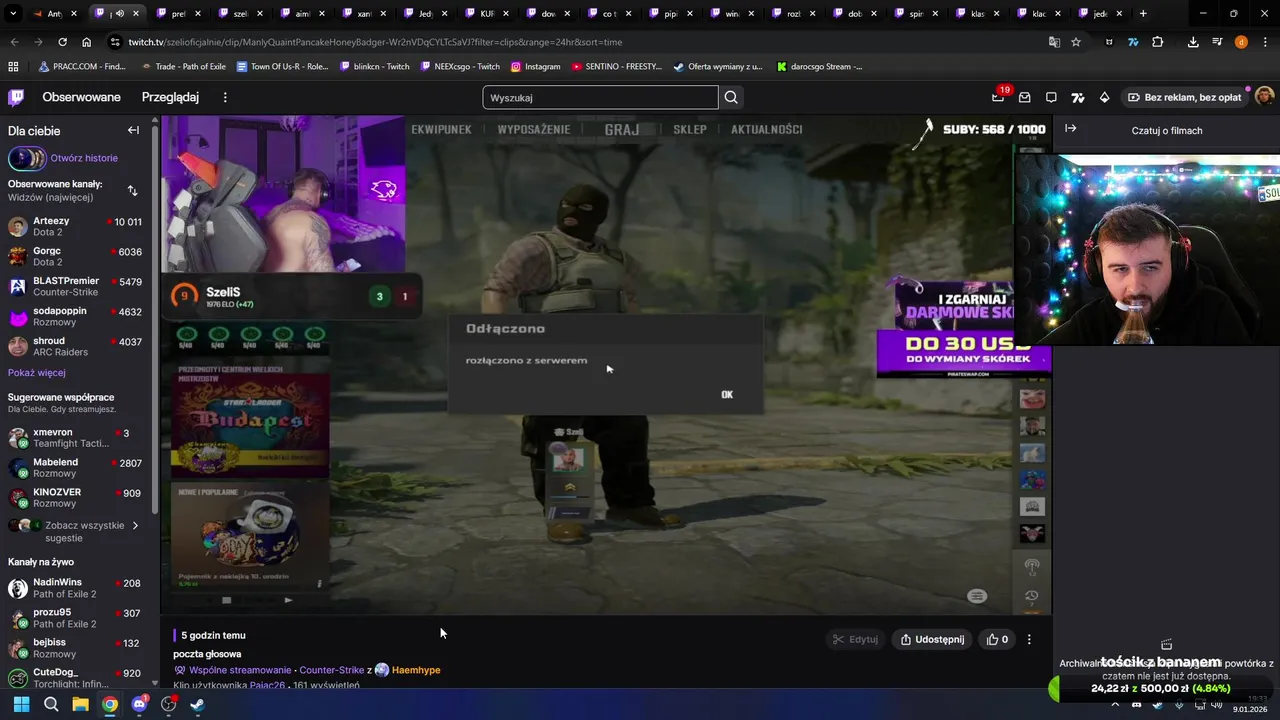Image resolution: width=1280 pixels, height=720 pixels.
Task: Open the user avatar menu in Twitch header
Action: (1264, 97)
